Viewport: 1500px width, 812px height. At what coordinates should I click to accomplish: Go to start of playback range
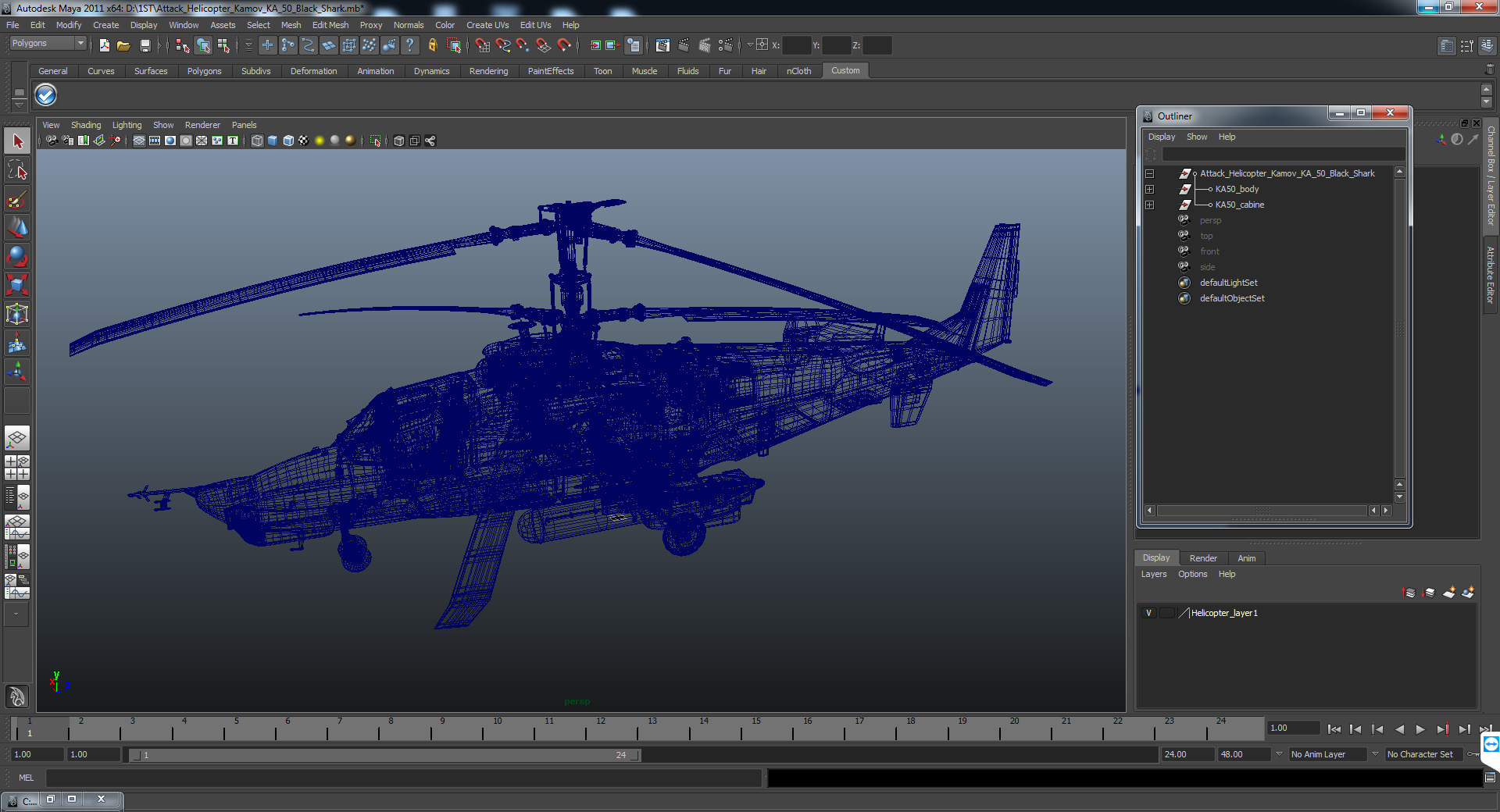point(1334,729)
